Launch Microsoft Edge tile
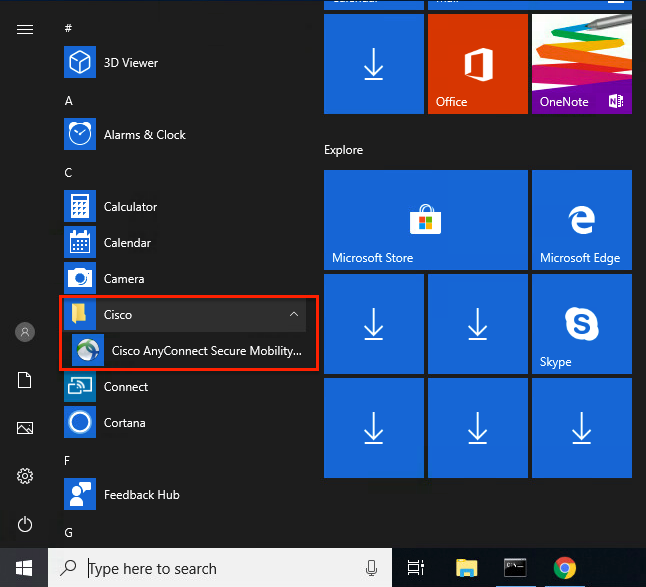This screenshot has height=587, width=646. (x=582, y=220)
